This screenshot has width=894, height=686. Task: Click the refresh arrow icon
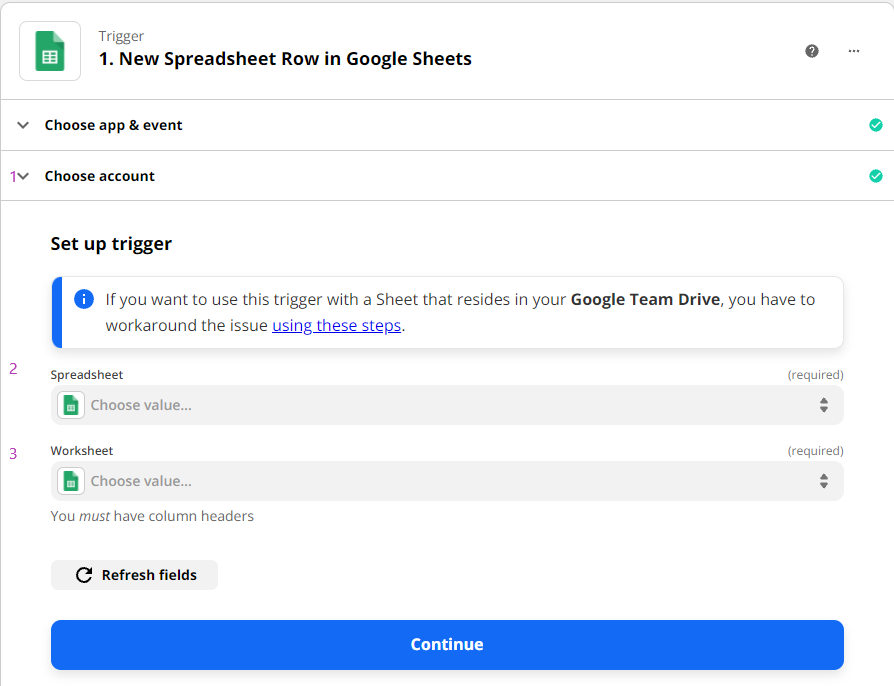click(x=84, y=575)
